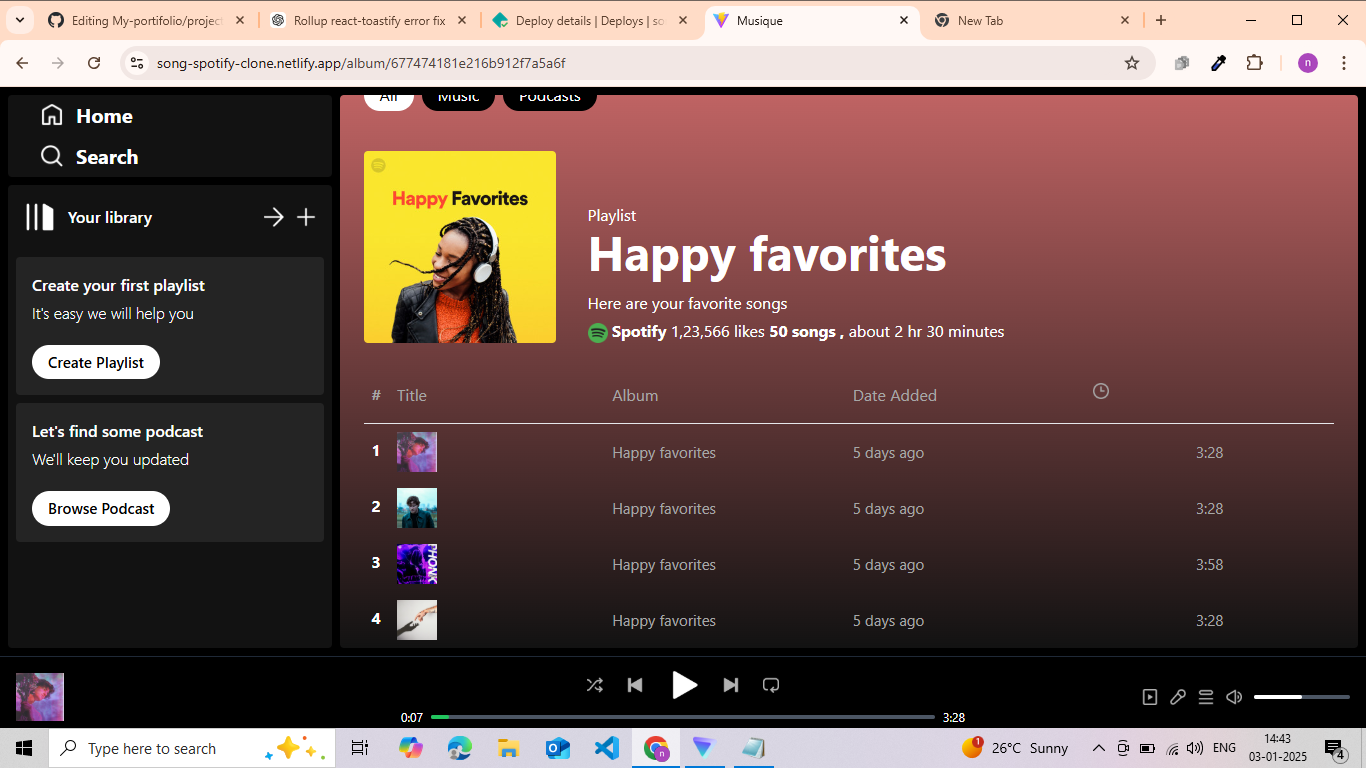Go to Home label in sidebar
Viewport: 1366px width, 768px height.
click(x=104, y=116)
